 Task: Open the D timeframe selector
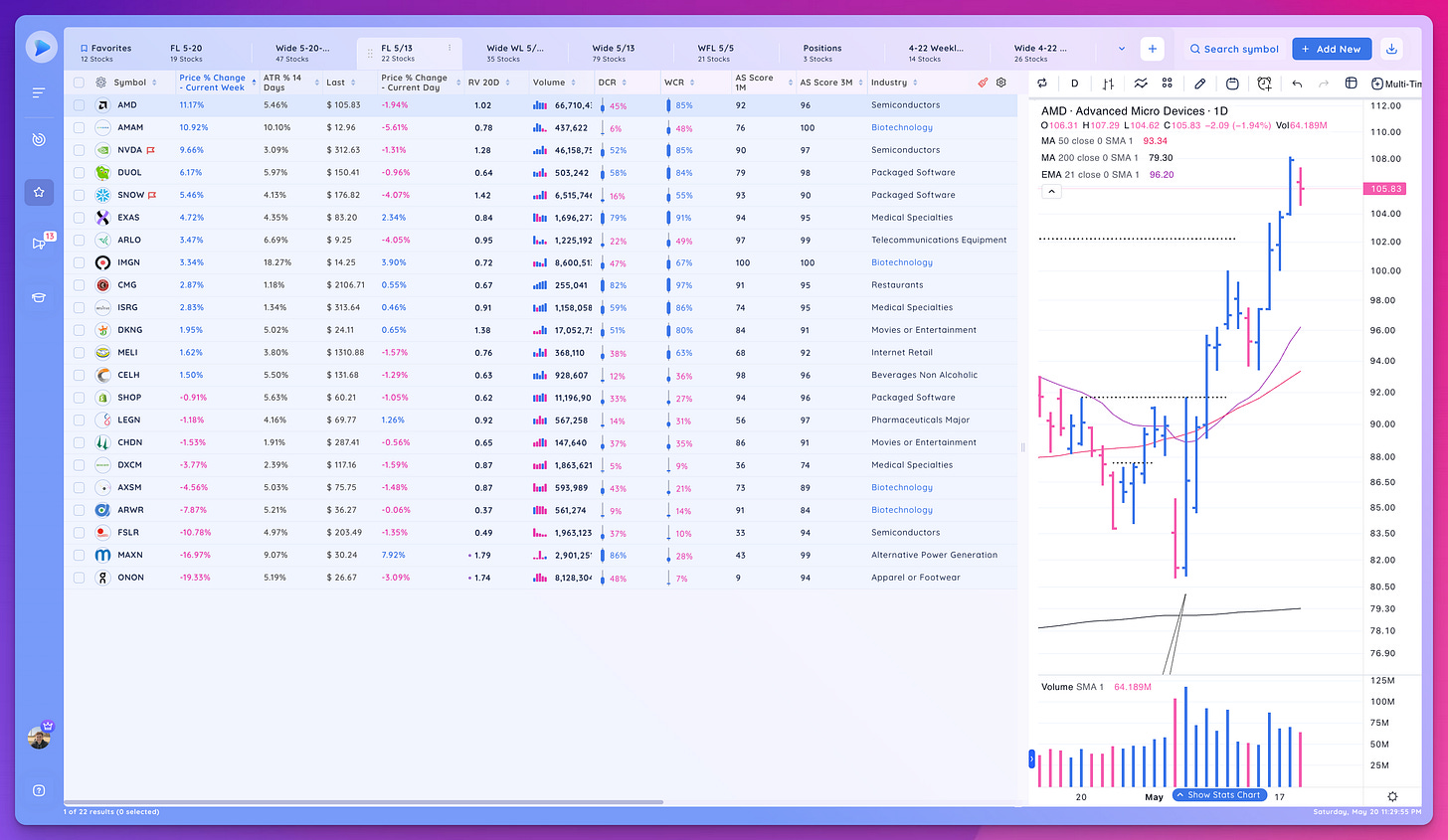1074,84
